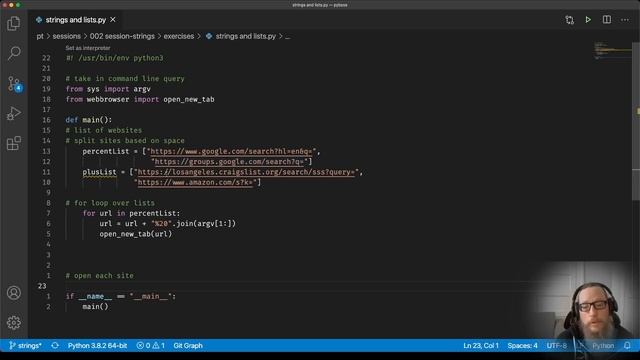Open Problems via errors and warnings count

pos(150,345)
